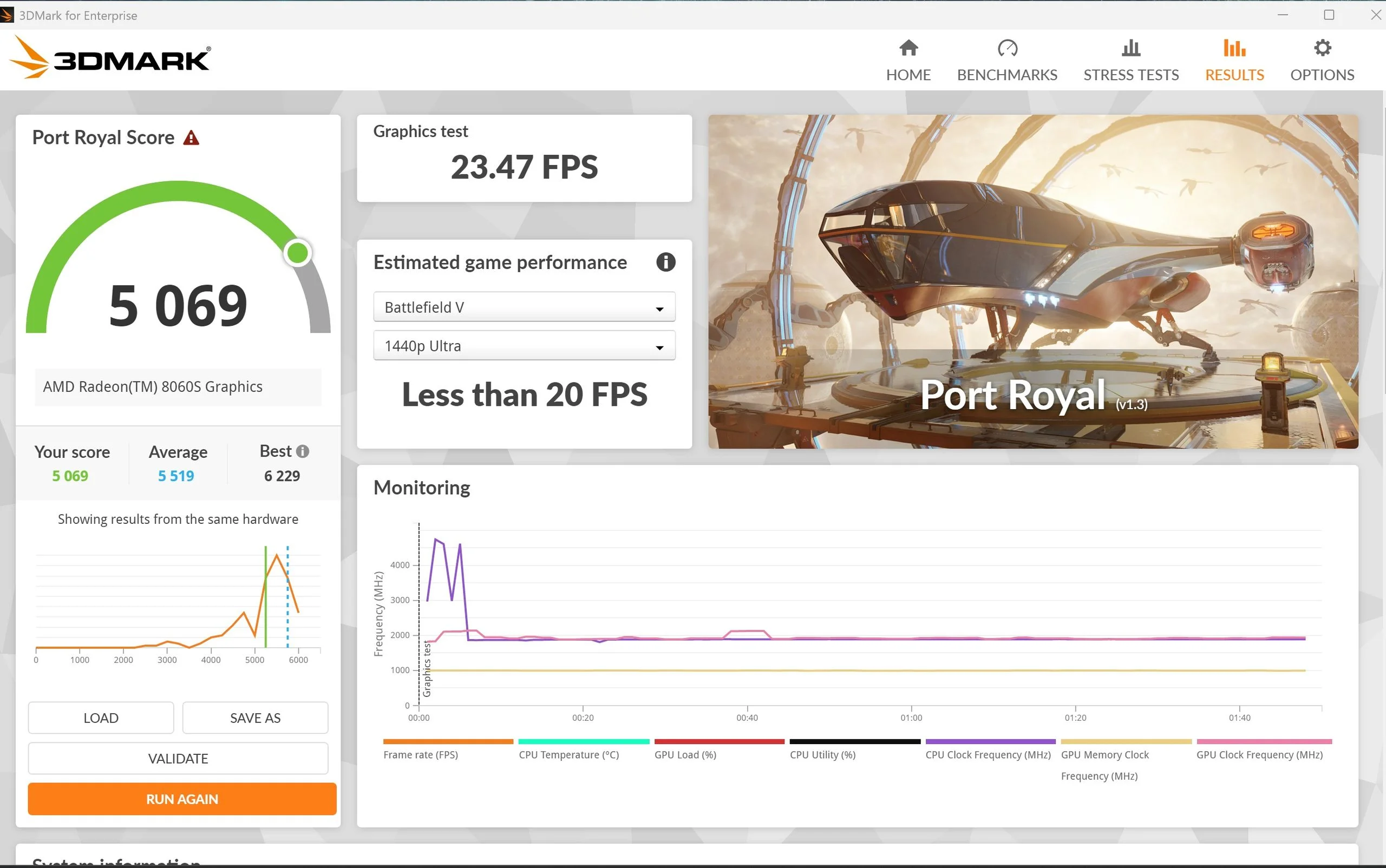The height and width of the screenshot is (868, 1386).
Task: Click the Save As button
Action: [x=255, y=718]
